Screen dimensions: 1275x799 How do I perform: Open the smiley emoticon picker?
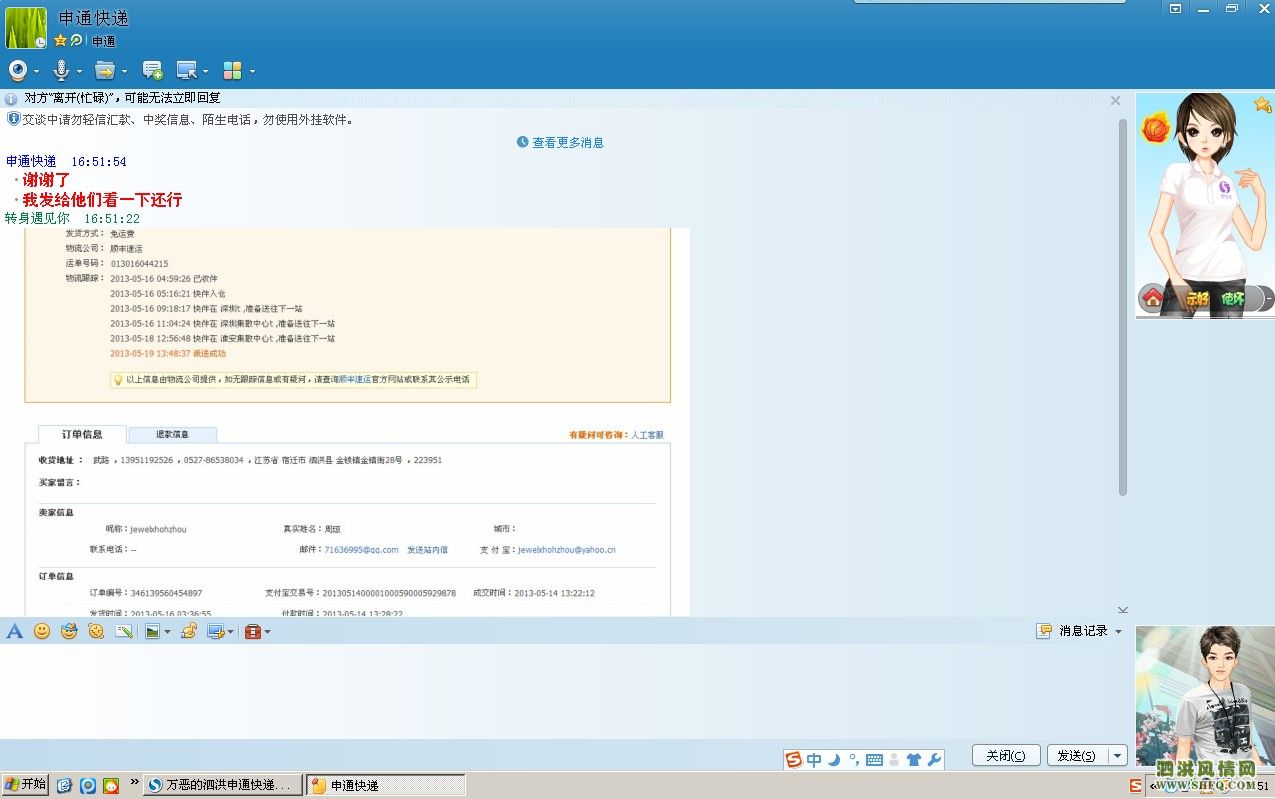42,631
